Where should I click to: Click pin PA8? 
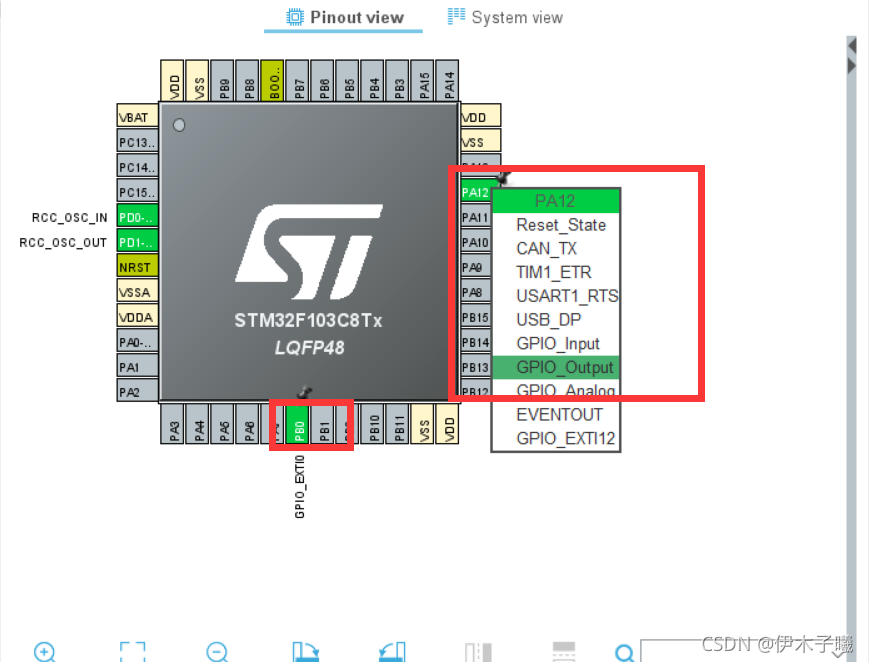pos(476,292)
